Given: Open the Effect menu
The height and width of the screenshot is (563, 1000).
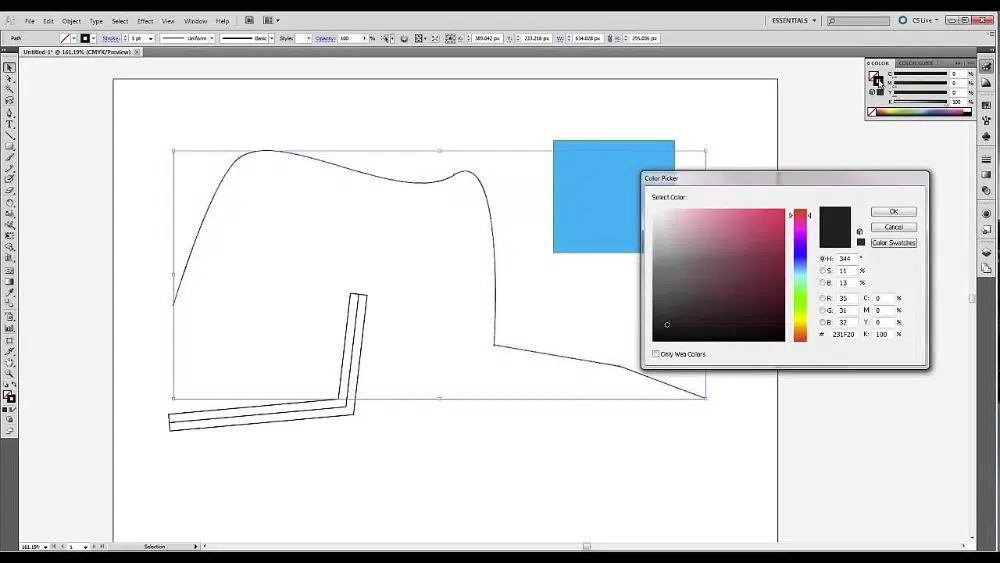Looking at the screenshot, I should (145, 21).
